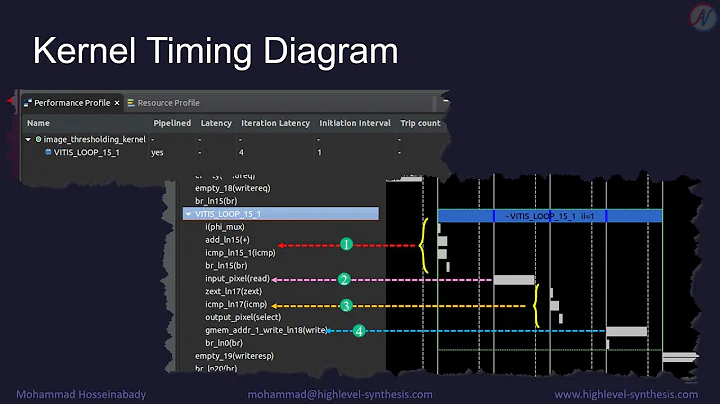This screenshot has width=720, height=404.
Task: Click iteration latency value 4
Action: tap(242, 152)
